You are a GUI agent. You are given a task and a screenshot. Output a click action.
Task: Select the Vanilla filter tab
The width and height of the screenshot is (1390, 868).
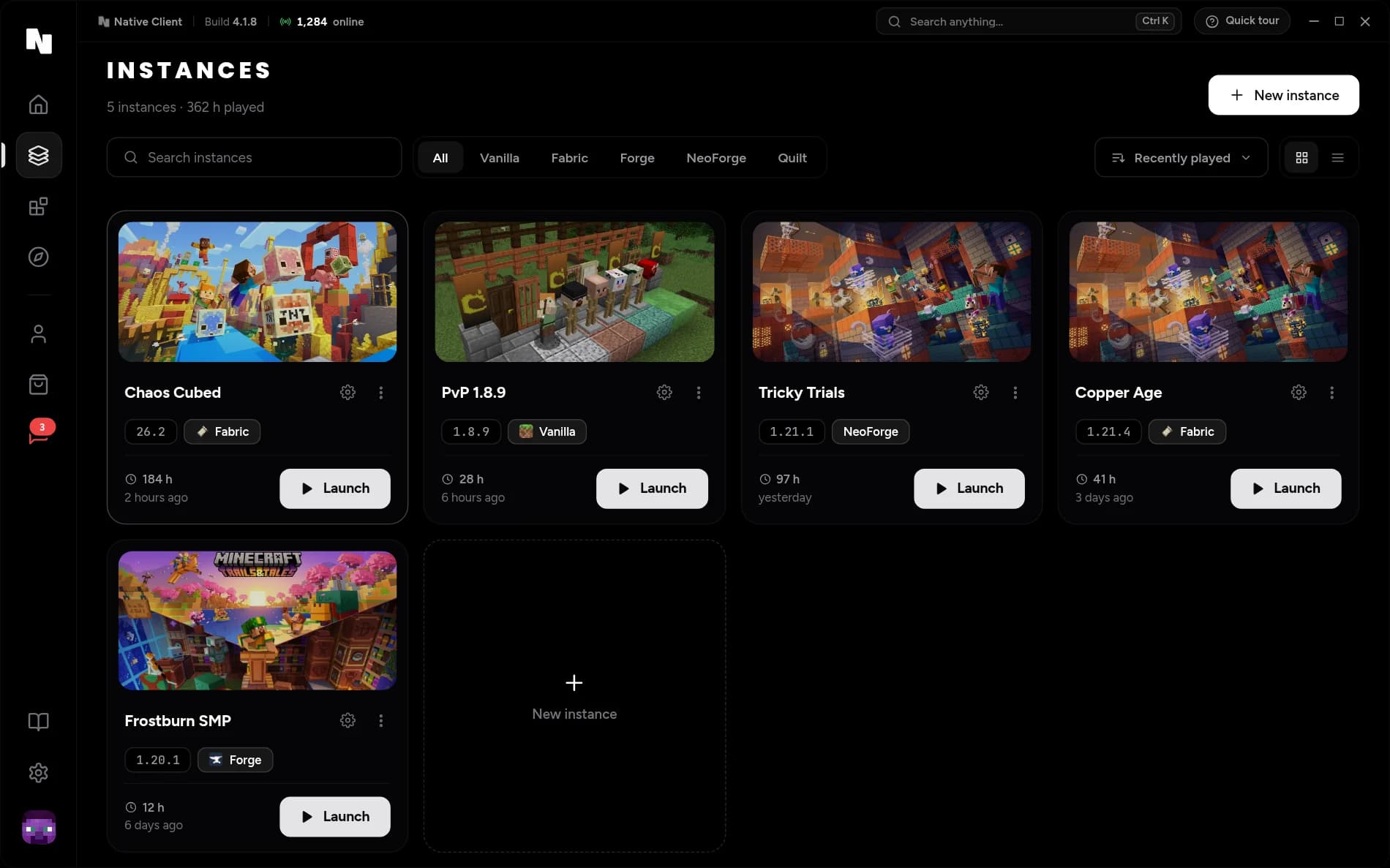pyautogui.click(x=499, y=158)
